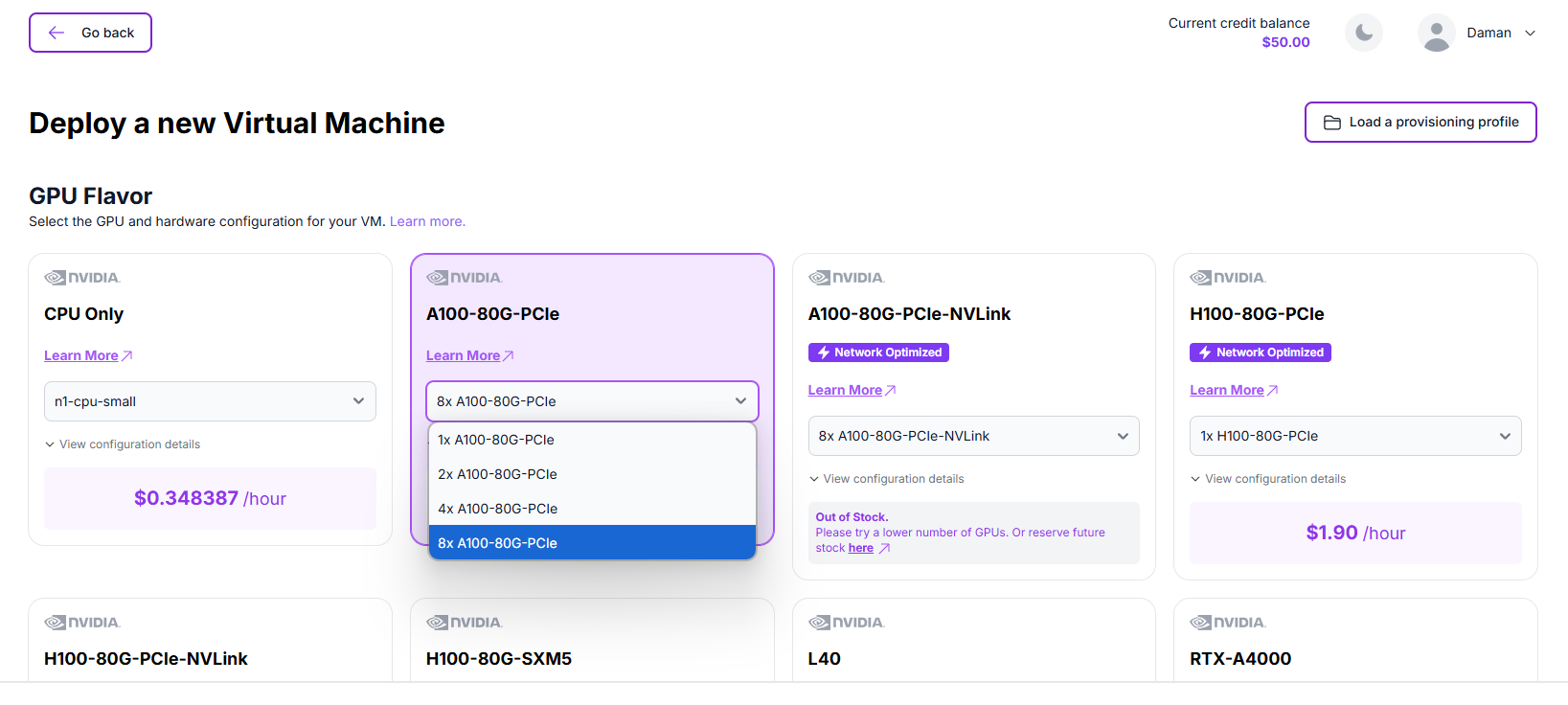
Task: Select the H100-80G-SXM5 card title
Action: 499,659
